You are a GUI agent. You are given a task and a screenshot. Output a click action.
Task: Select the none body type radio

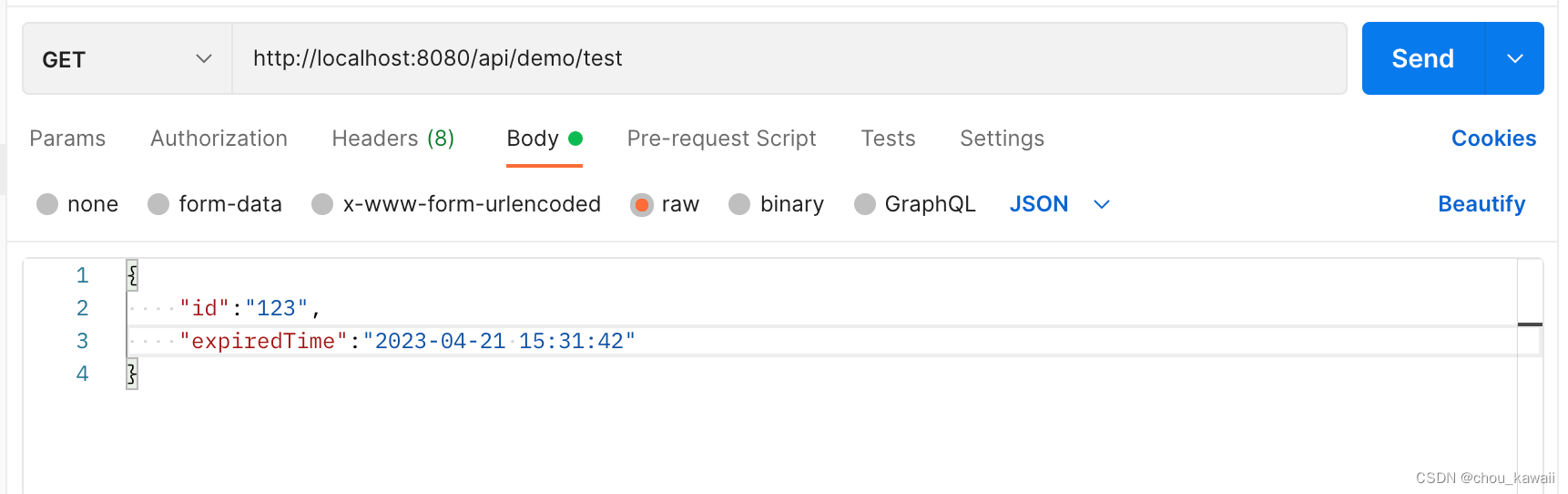47,204
